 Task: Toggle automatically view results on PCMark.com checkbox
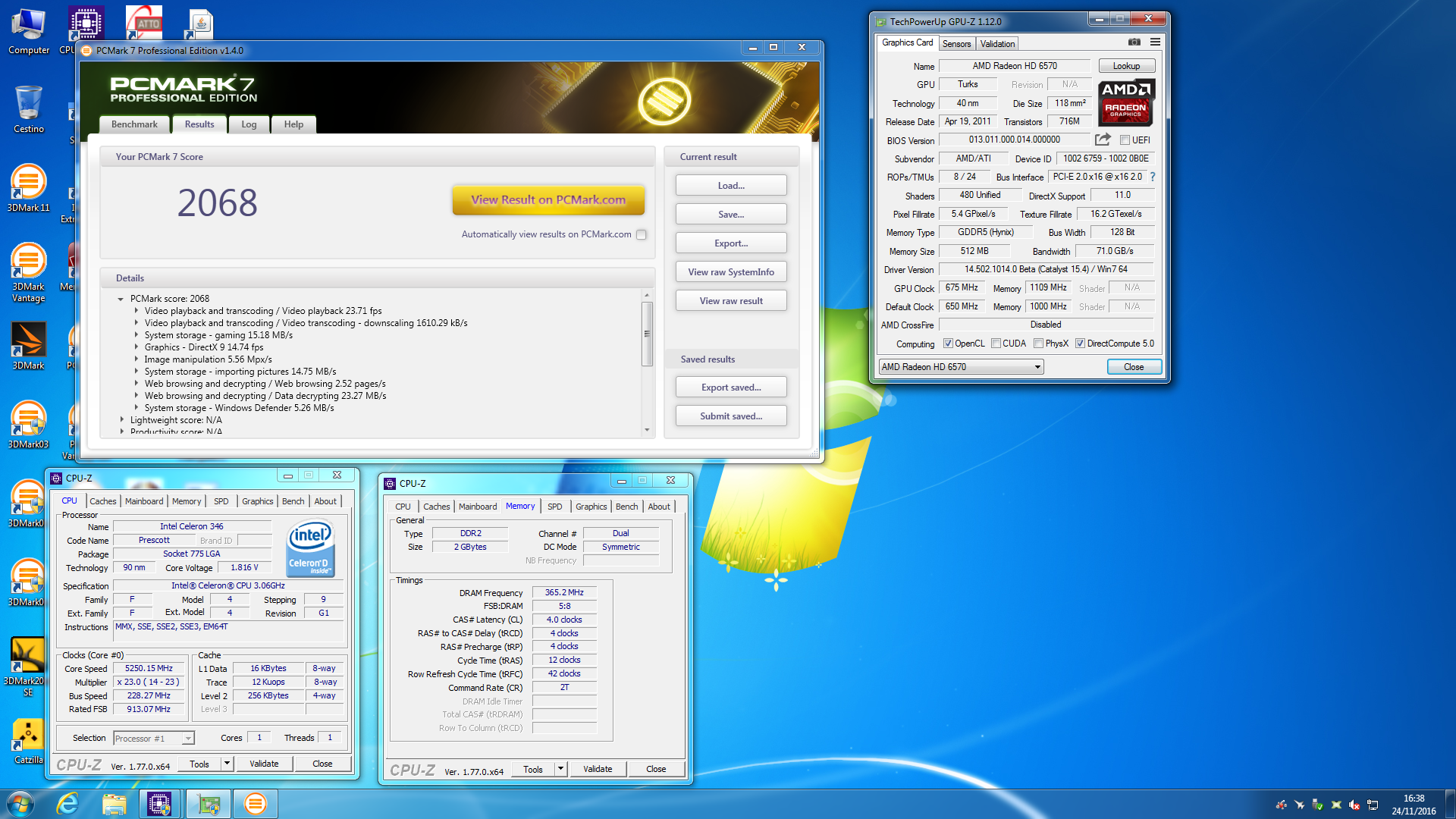click(642, 235)
